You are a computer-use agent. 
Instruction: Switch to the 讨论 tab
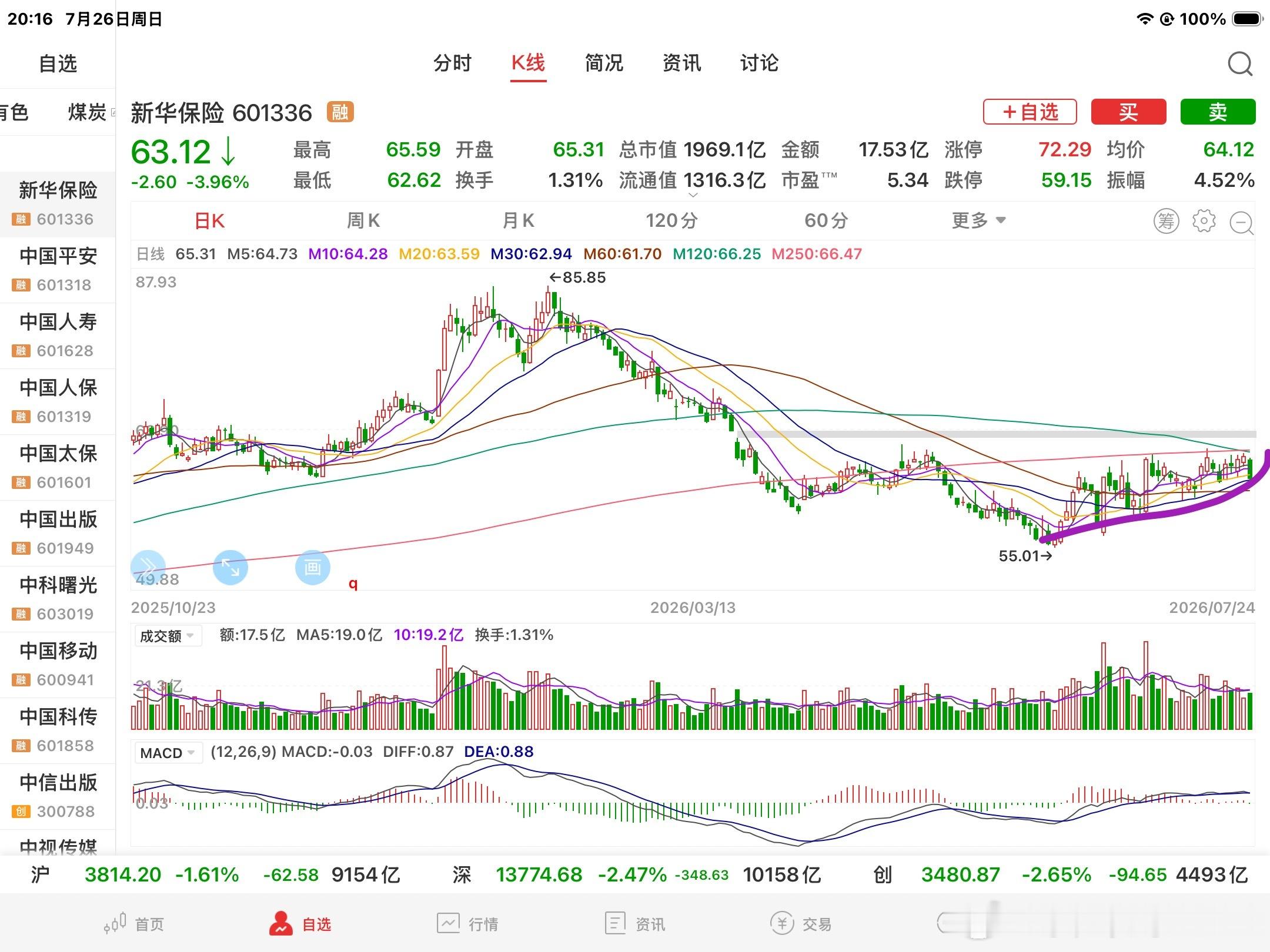tap(759, 63)
